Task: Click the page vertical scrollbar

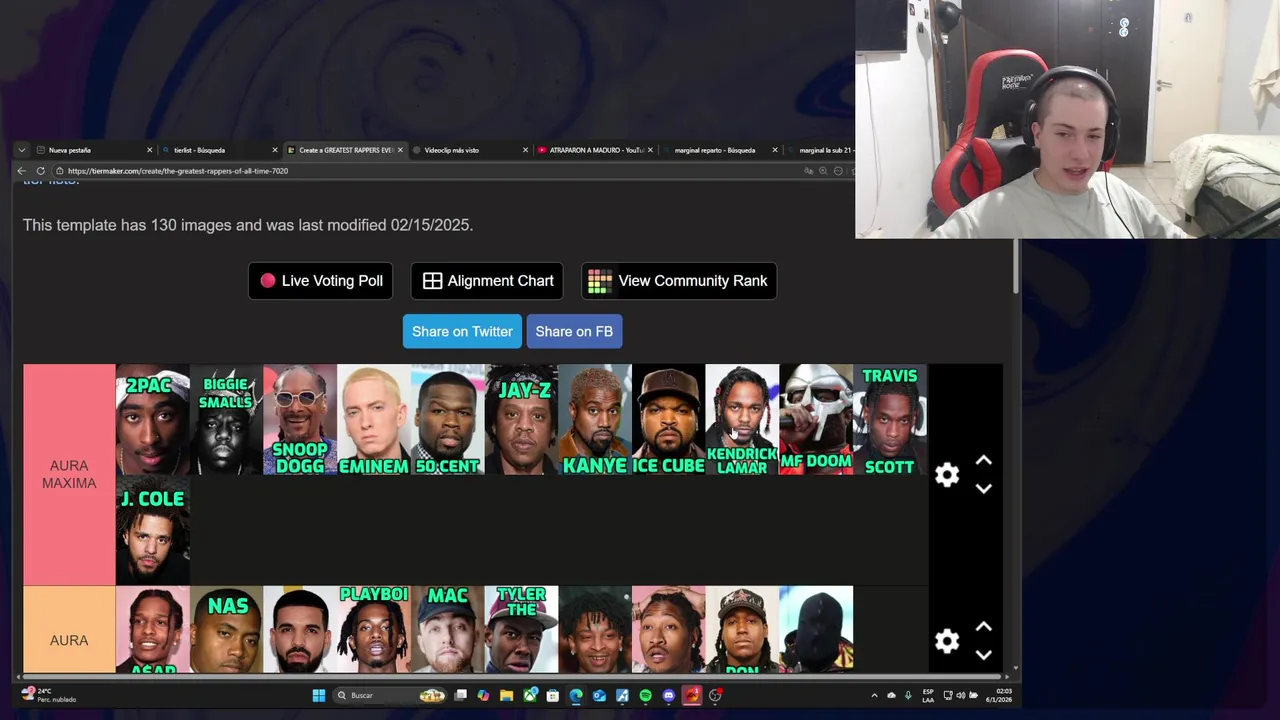Action: coord(1017,266)
